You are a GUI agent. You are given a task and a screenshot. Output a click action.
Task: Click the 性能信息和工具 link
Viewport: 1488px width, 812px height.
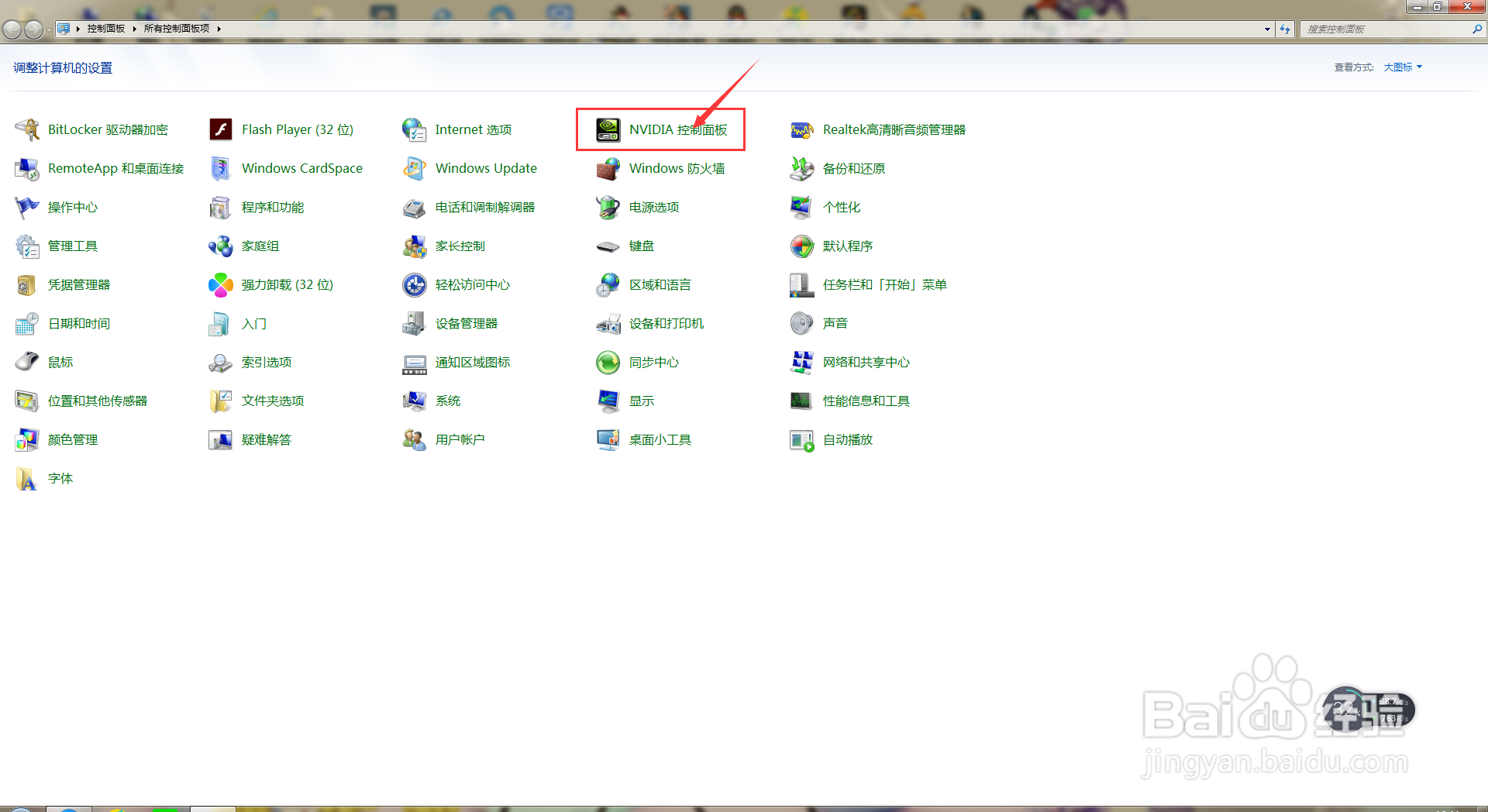pos(866,401)
